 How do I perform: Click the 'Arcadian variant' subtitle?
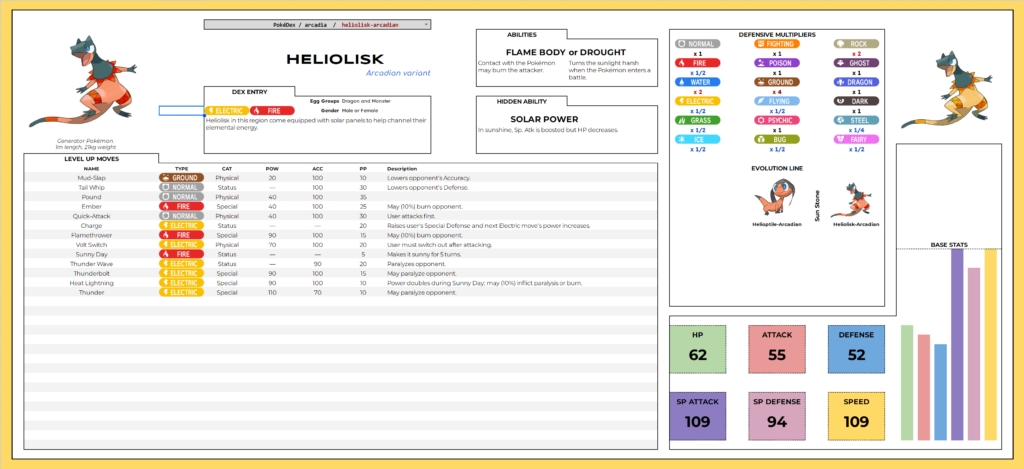(x=398, y=73)
